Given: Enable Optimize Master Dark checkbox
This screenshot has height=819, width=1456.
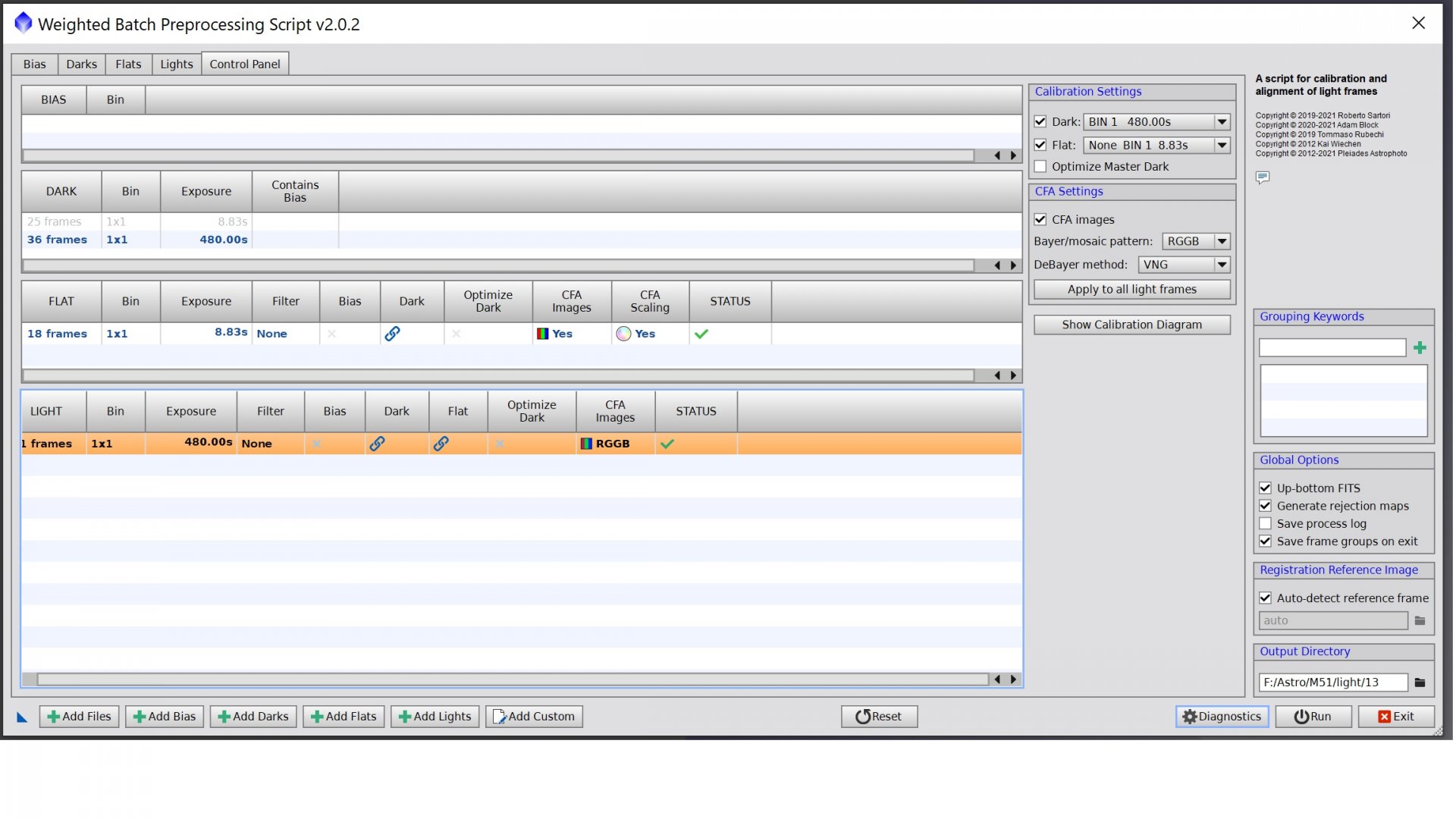Looking at the screenshot, I should point(1040,167).
